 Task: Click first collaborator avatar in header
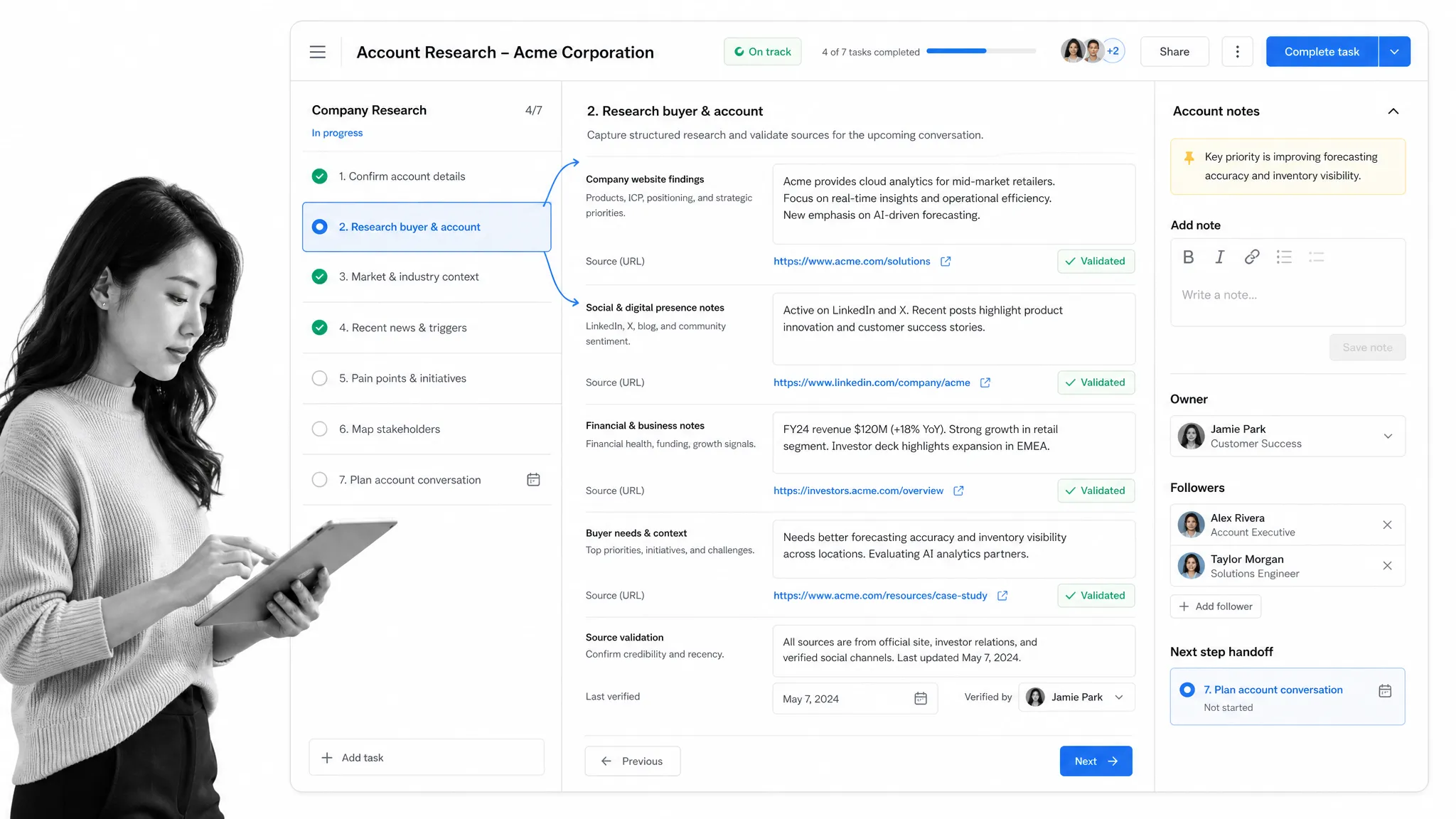tap(1072, 51)
